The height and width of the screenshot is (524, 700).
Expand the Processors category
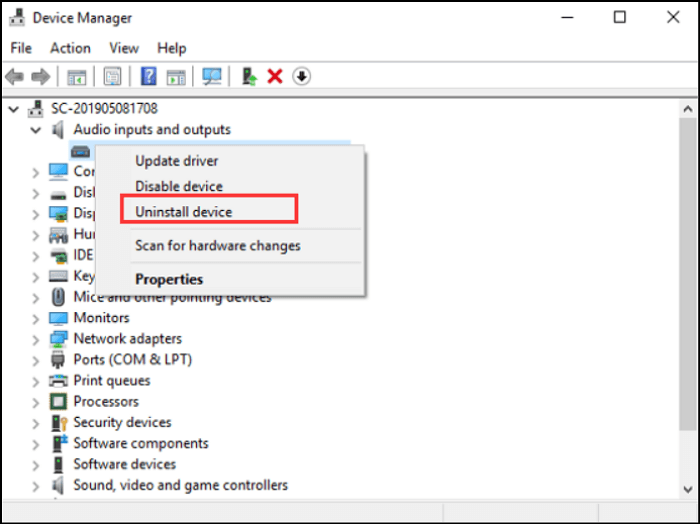tap(36, 402)
